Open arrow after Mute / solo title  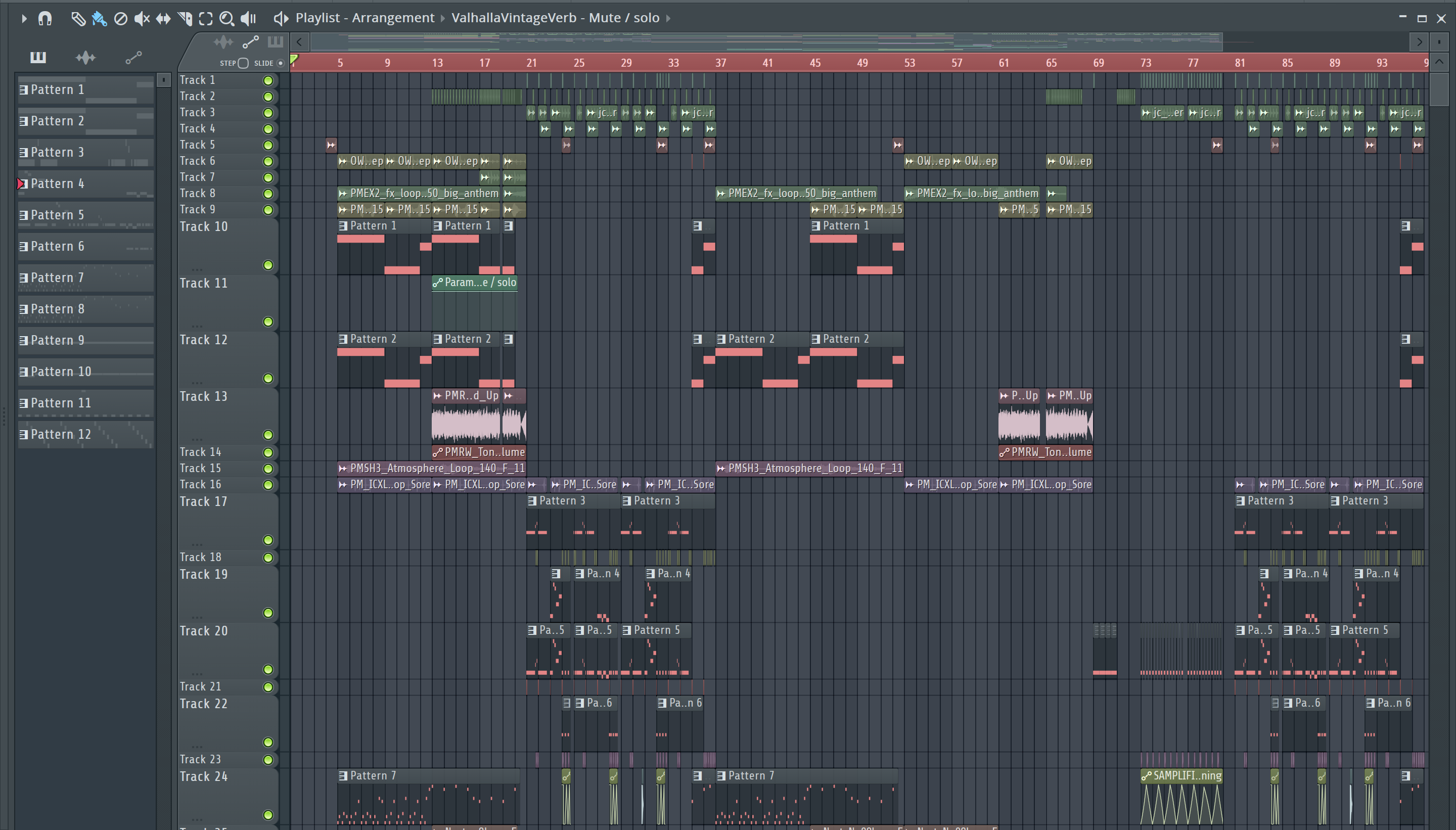coord(668,18)
